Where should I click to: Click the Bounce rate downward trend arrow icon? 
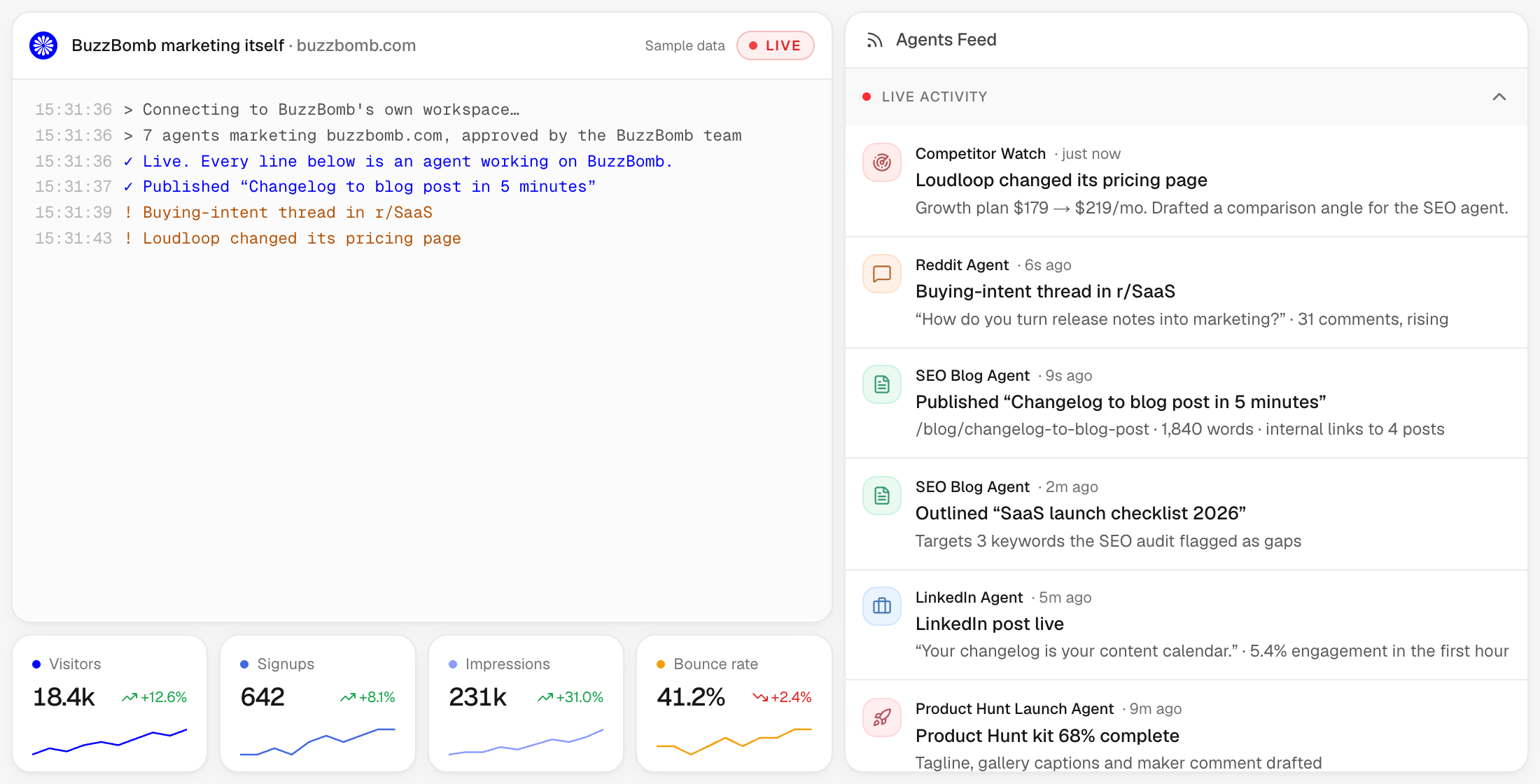(760, 697)
